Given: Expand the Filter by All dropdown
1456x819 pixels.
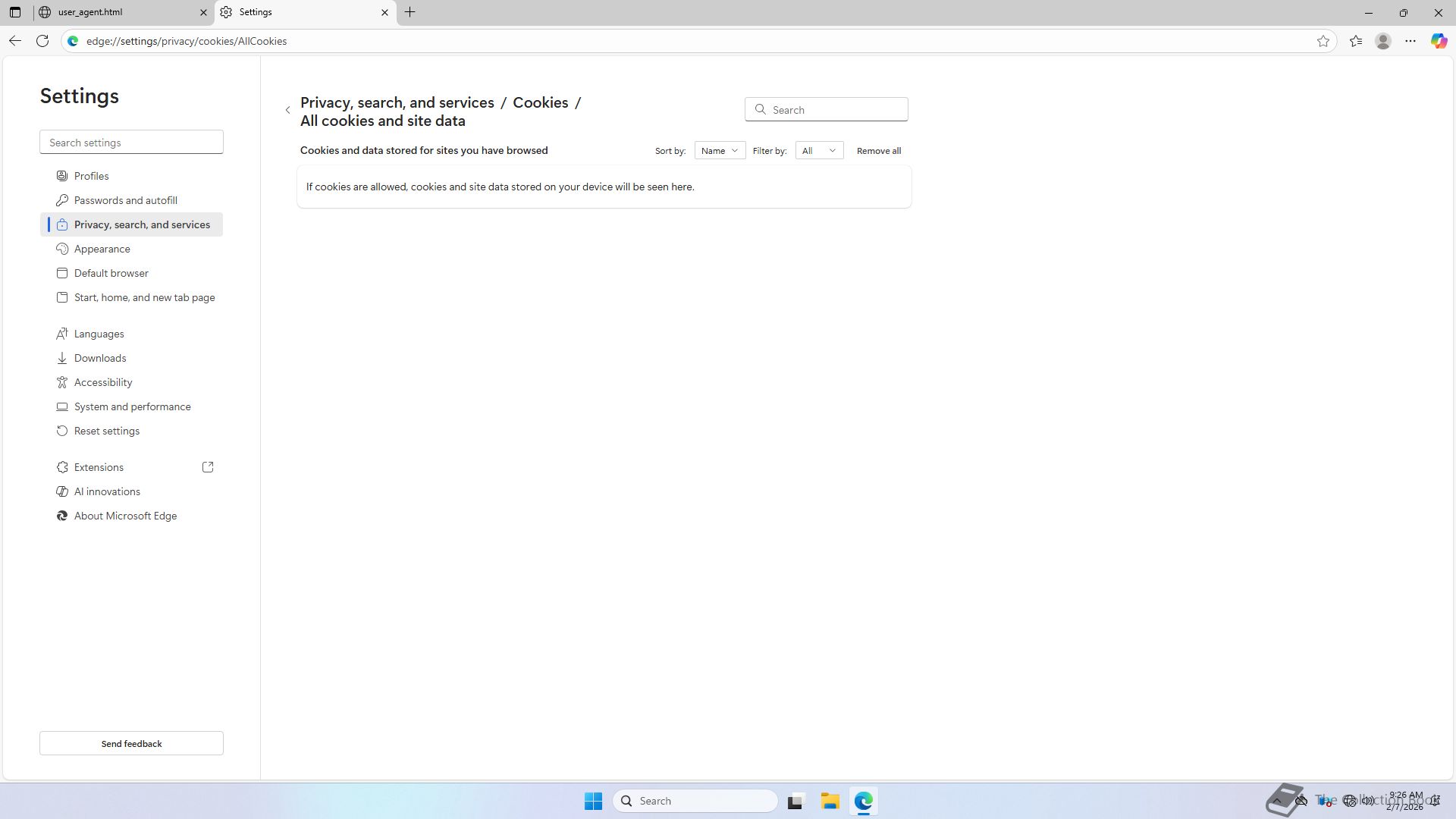Looking at the screenshot, I should click(x=819, y=151).
